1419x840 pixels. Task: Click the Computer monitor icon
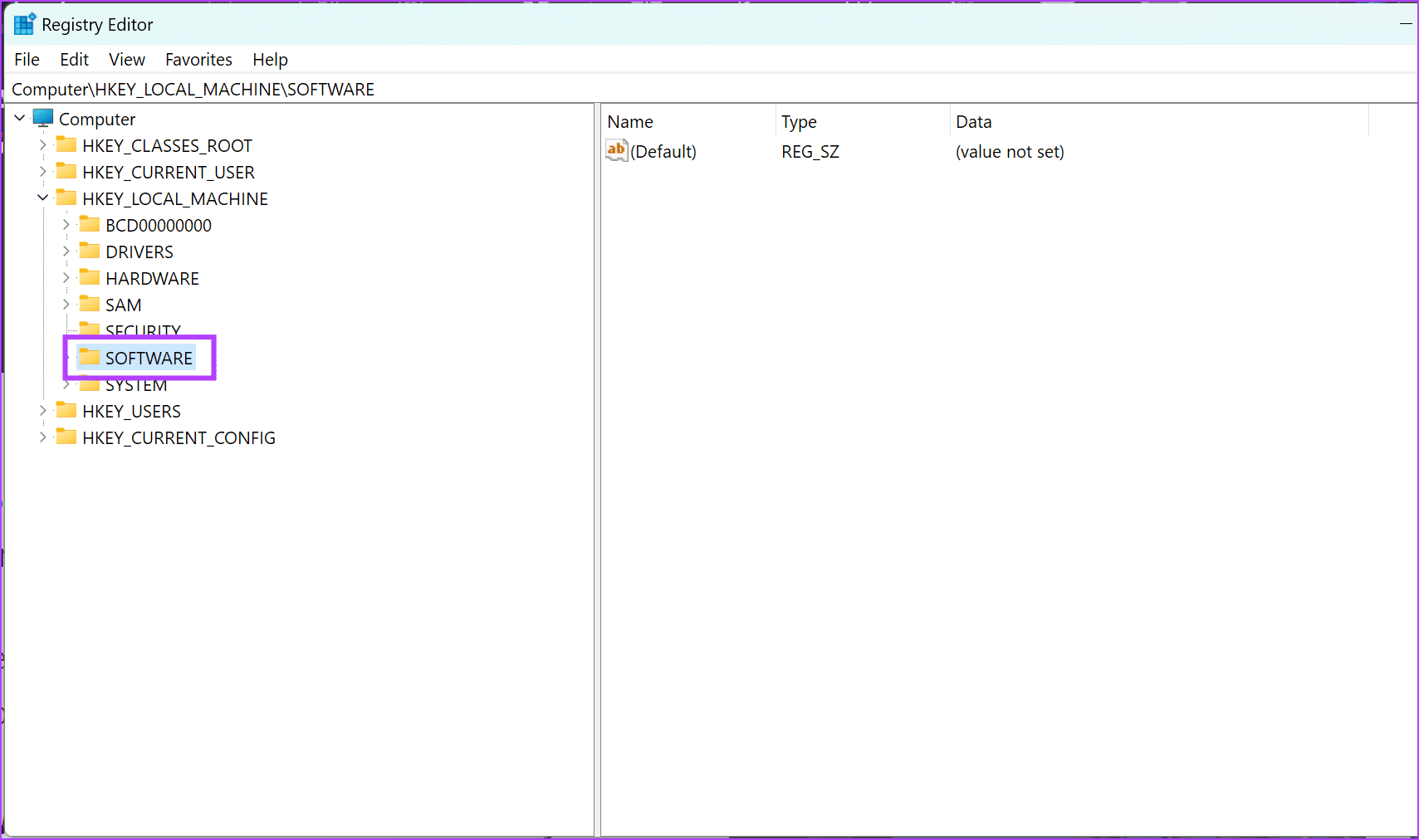[43, 118]
